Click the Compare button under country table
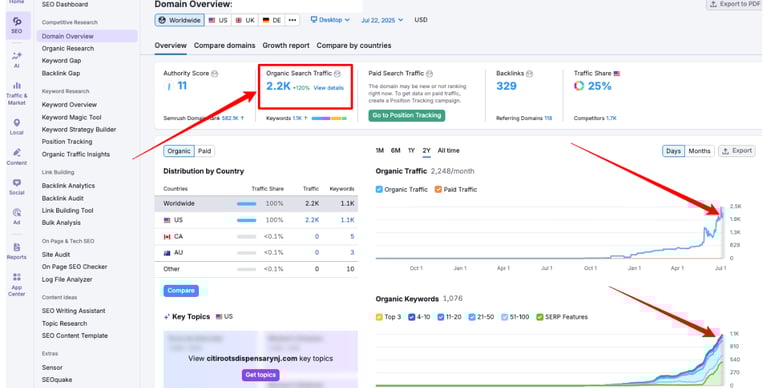Viewport: 768px width, 388px height. coord(181,291)
